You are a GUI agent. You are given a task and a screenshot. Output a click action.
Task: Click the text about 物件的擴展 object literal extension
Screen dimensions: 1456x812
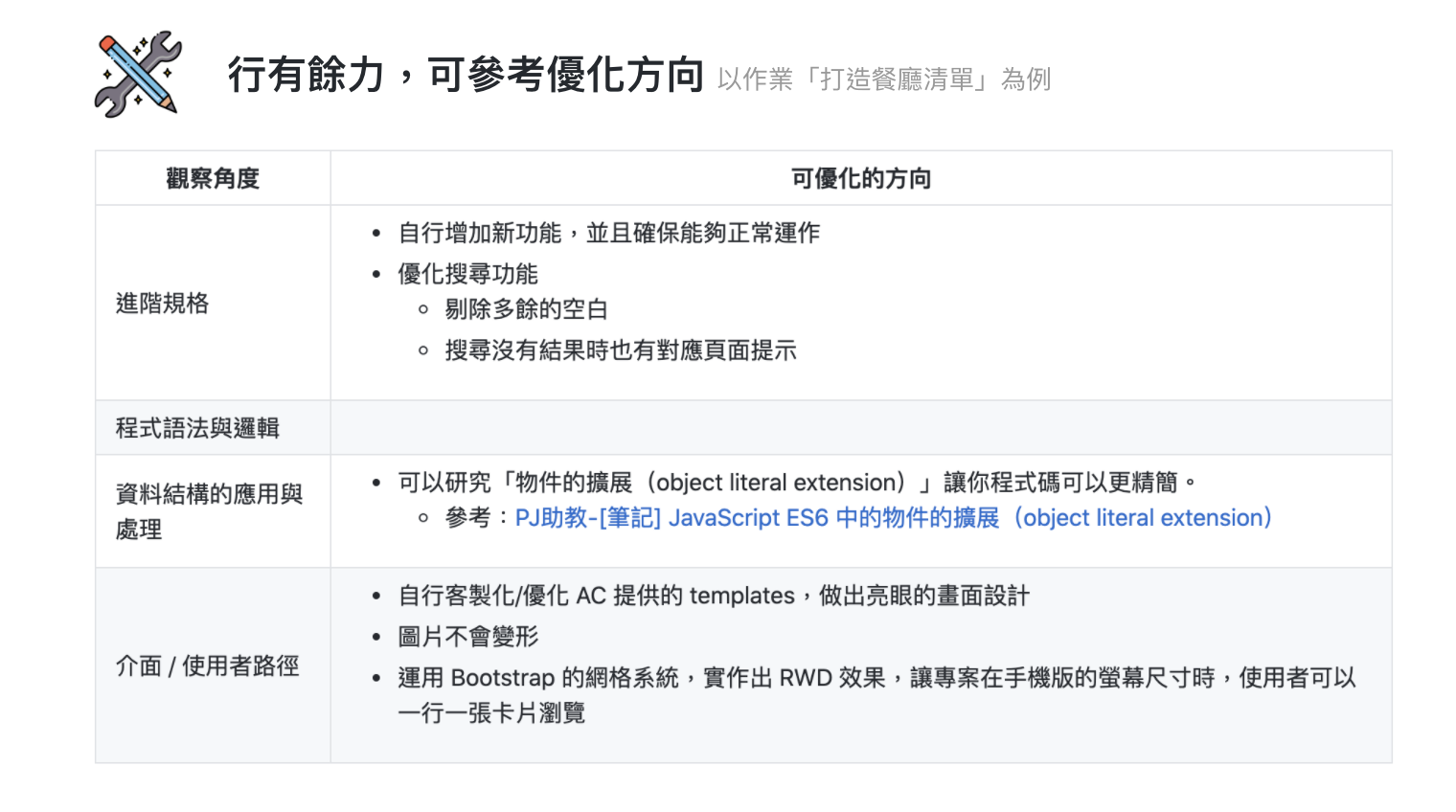tap(797, 482)
